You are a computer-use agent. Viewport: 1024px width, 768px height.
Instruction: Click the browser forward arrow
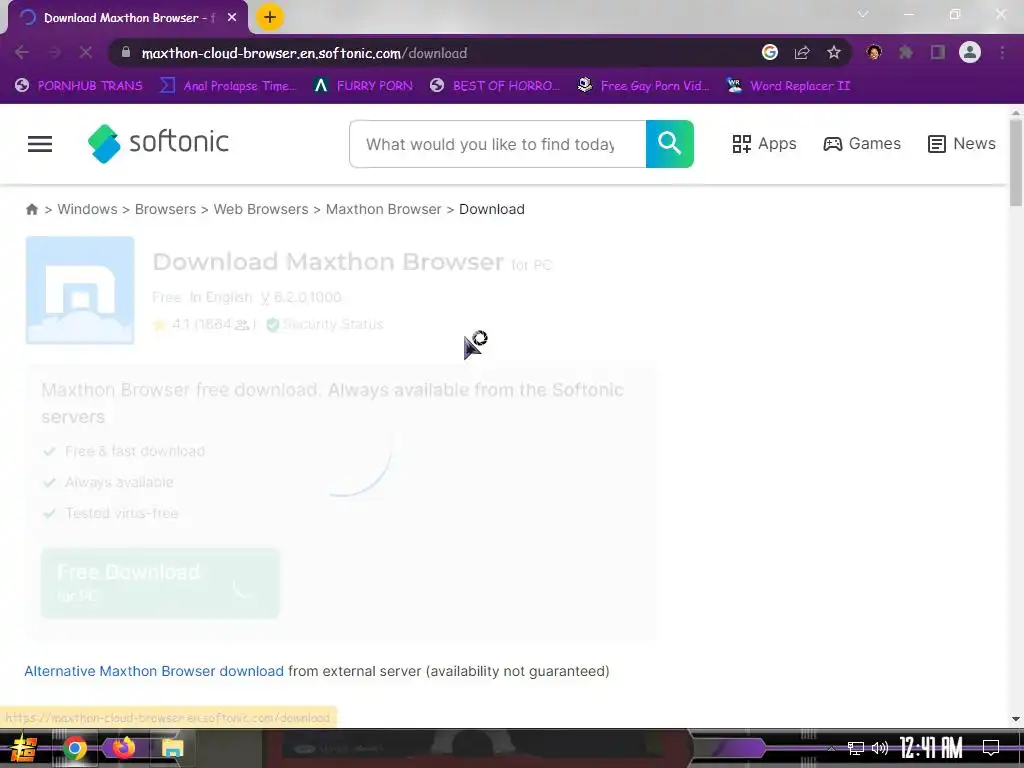tap(54, 53)
